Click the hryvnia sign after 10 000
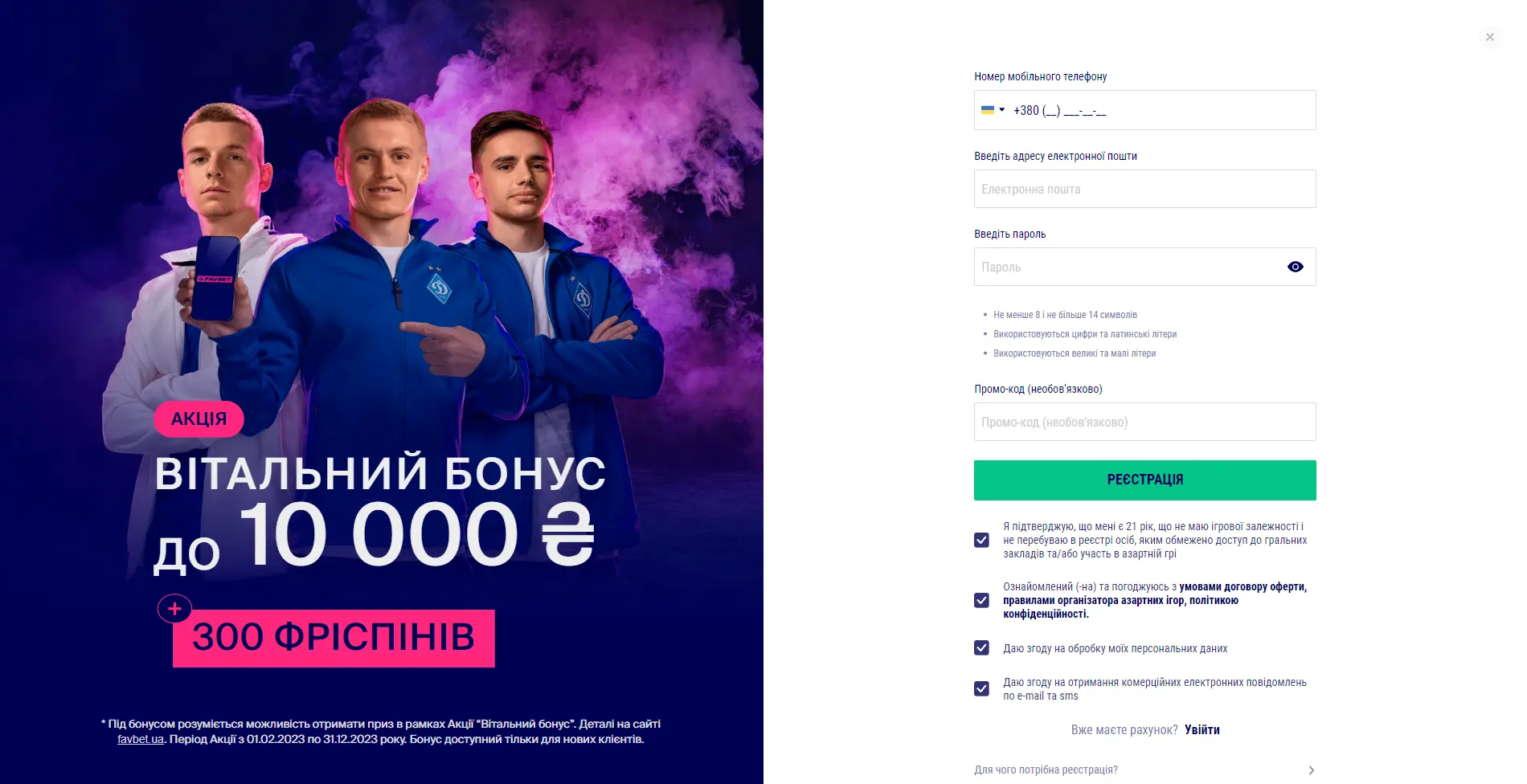Screen dimensions: 1527x784 click(x=567, y=534)
